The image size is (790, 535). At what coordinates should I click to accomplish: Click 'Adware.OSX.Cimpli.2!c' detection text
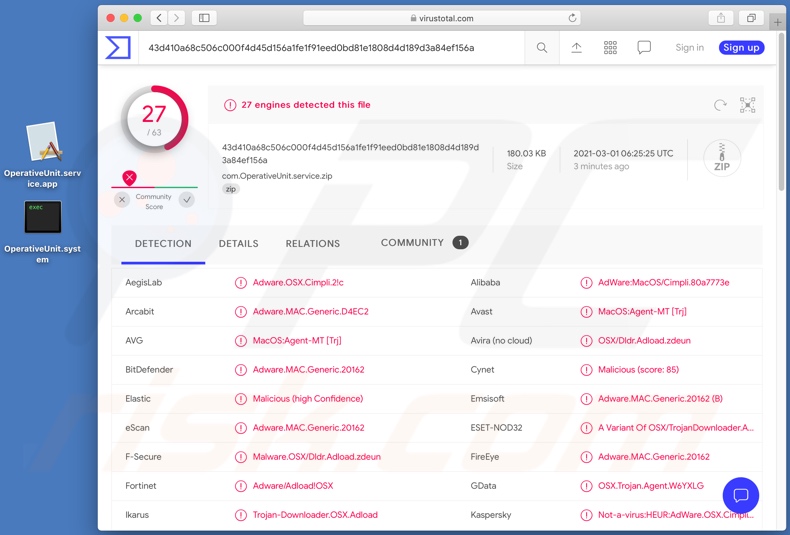[x=298, y=283]
